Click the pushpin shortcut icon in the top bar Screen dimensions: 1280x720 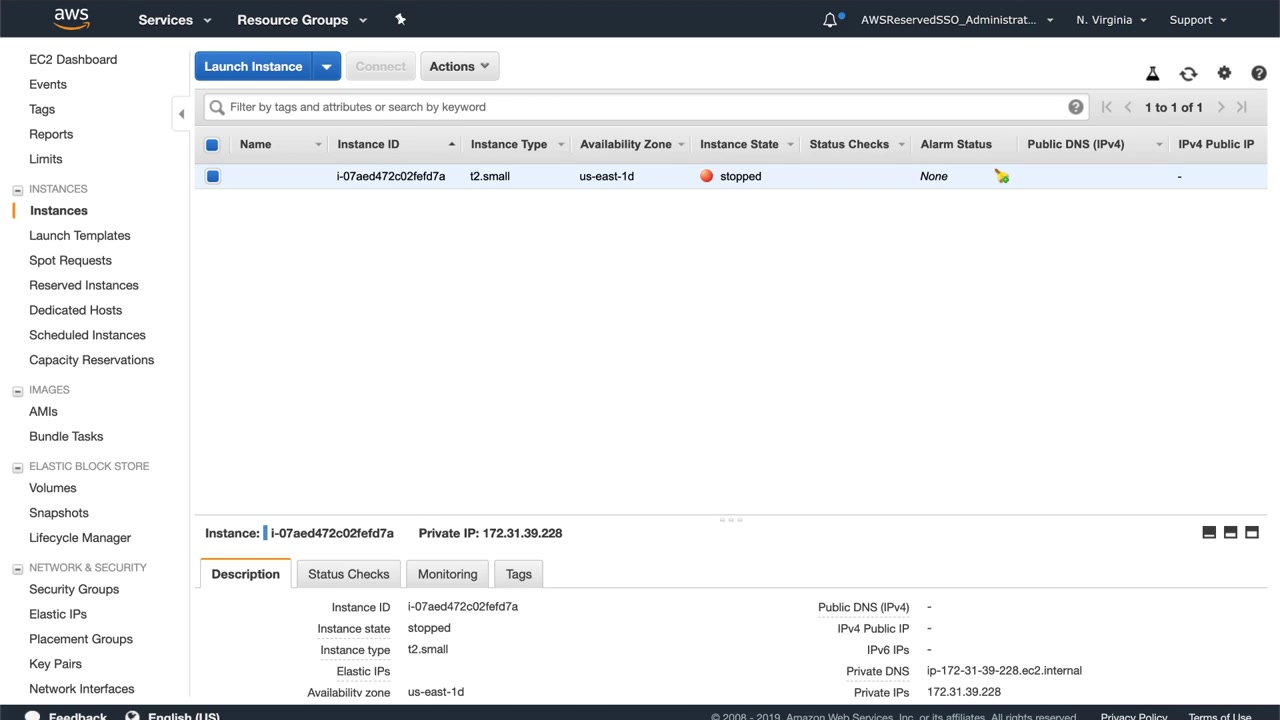[401, 19]
